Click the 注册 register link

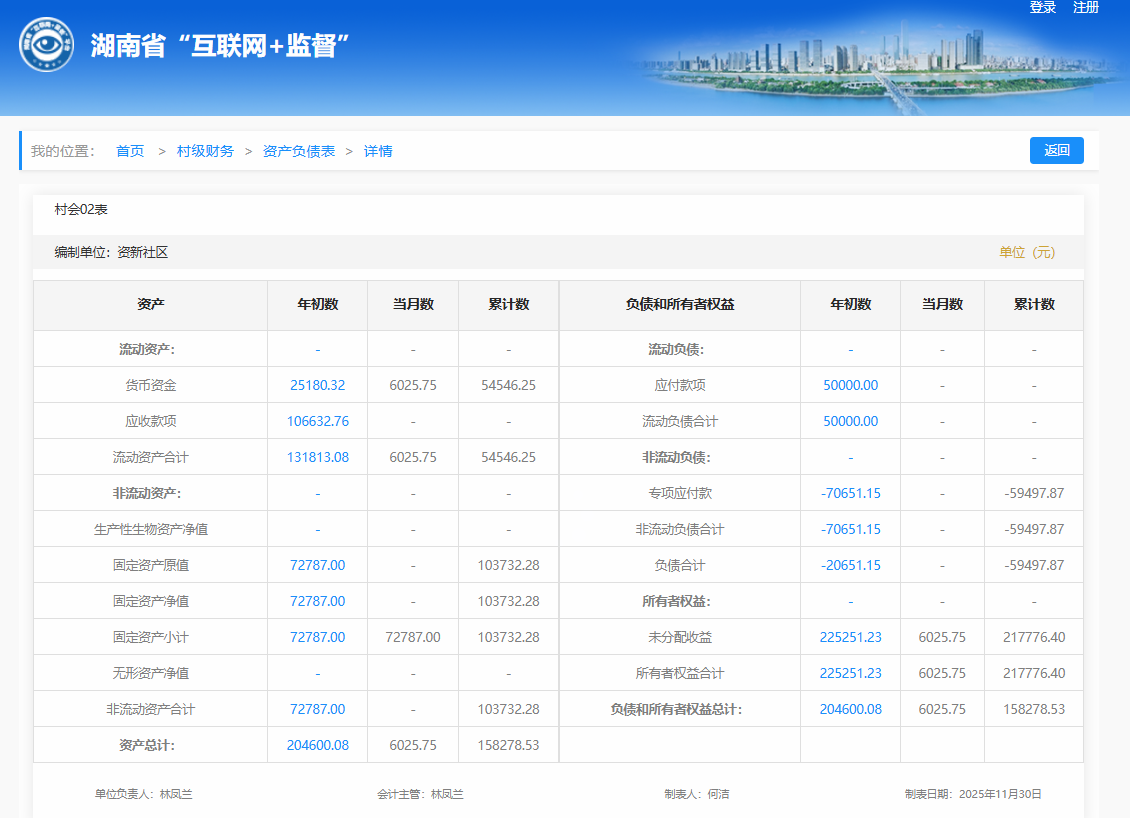(x=1086, y=8)
